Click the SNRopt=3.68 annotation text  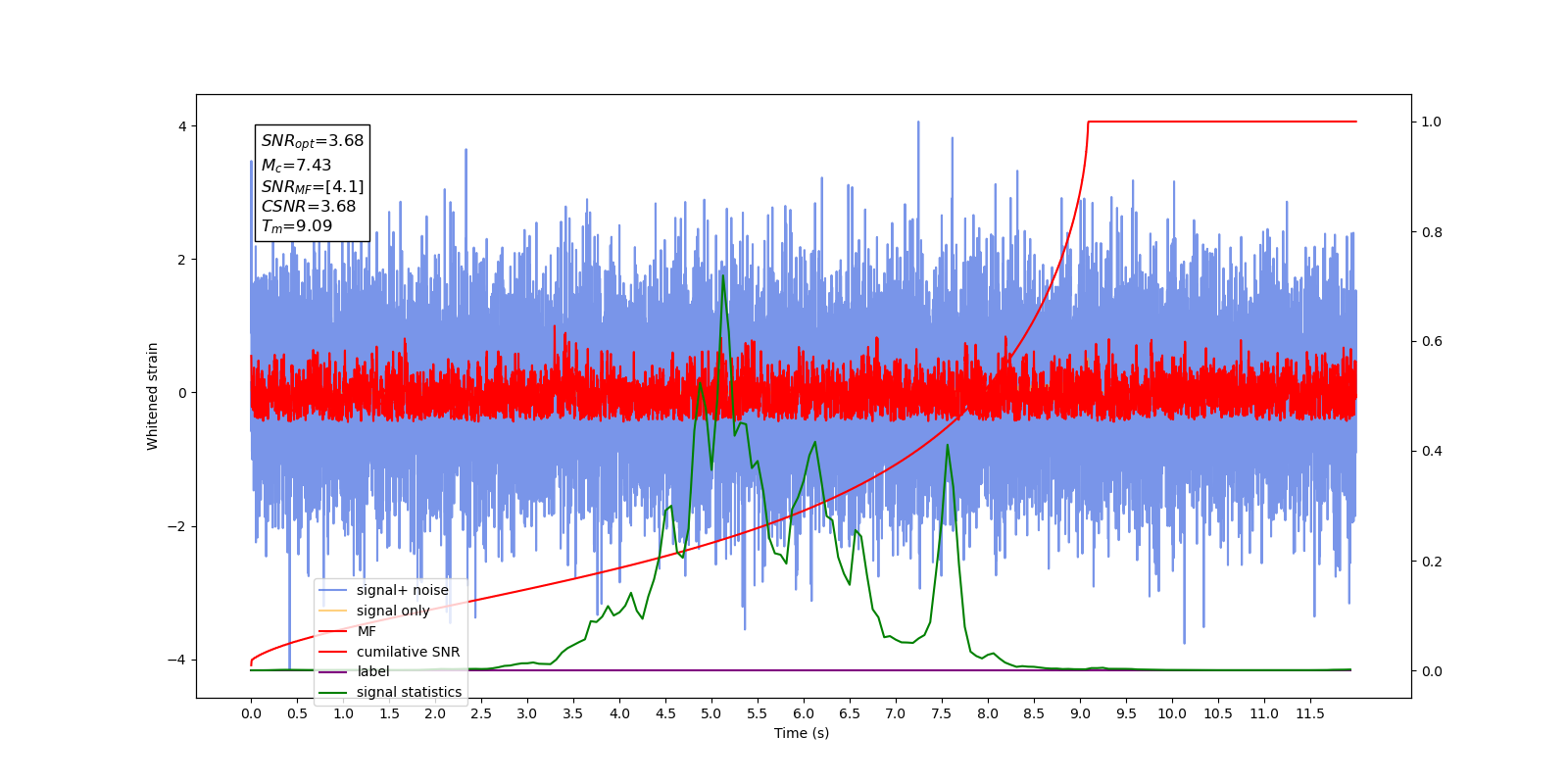click(313, 141)
